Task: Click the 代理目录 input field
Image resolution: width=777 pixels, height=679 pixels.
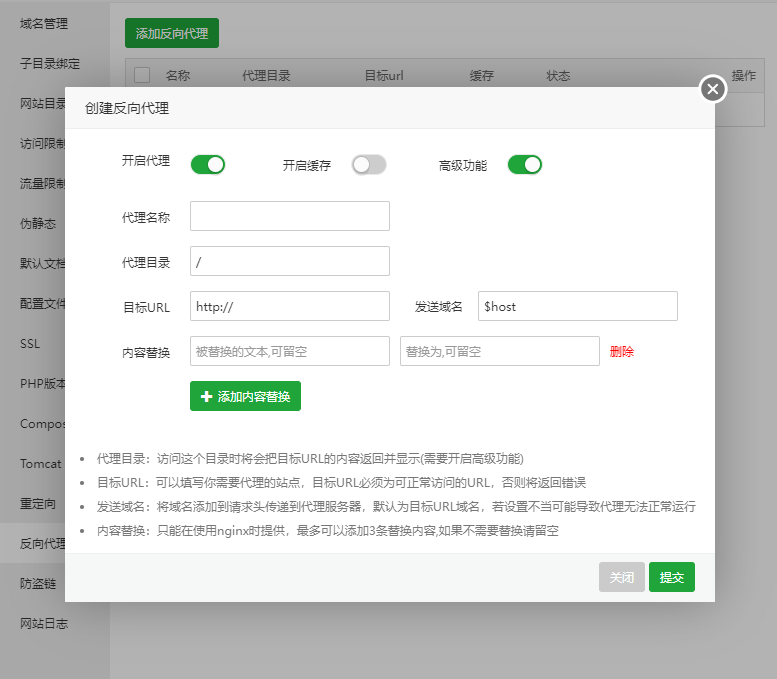Action: pos(290,261)
